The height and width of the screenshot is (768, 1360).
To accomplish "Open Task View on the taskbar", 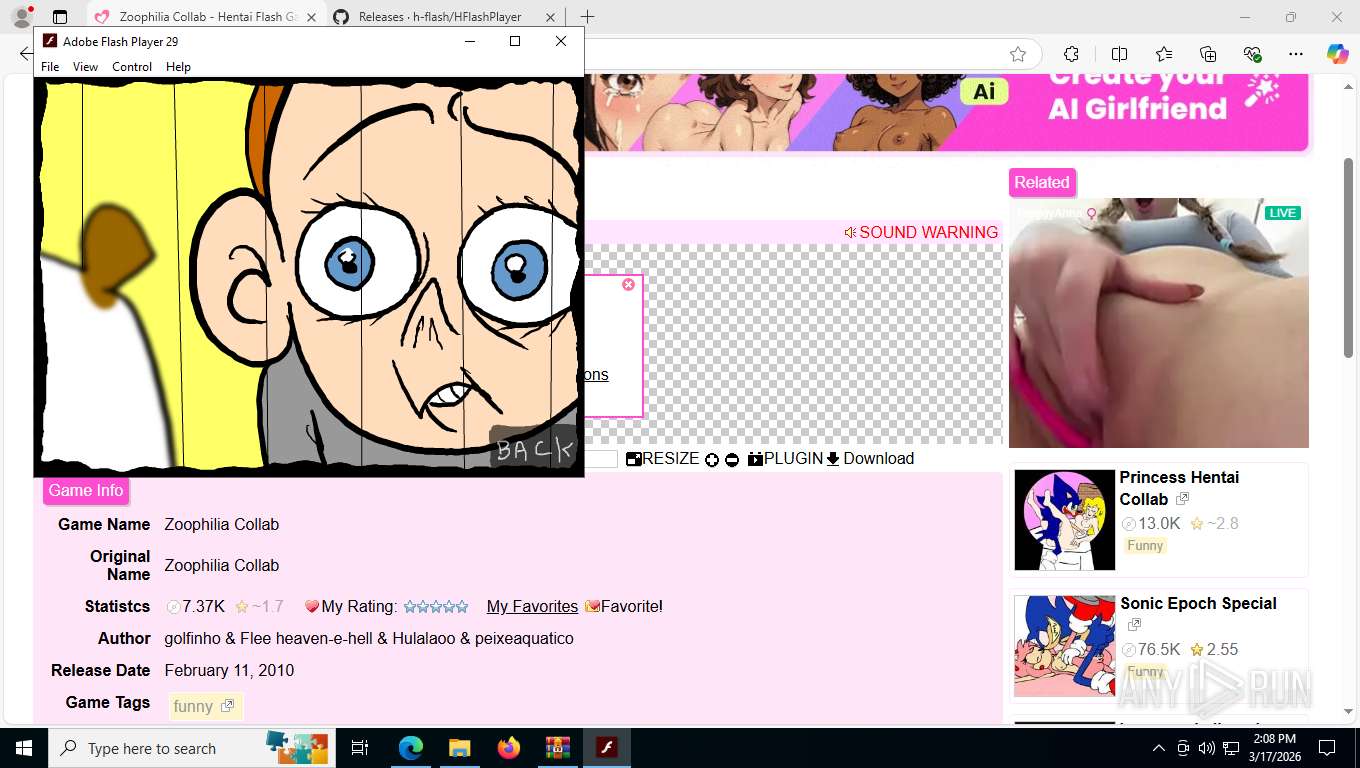I will click(x=360, y=748).
